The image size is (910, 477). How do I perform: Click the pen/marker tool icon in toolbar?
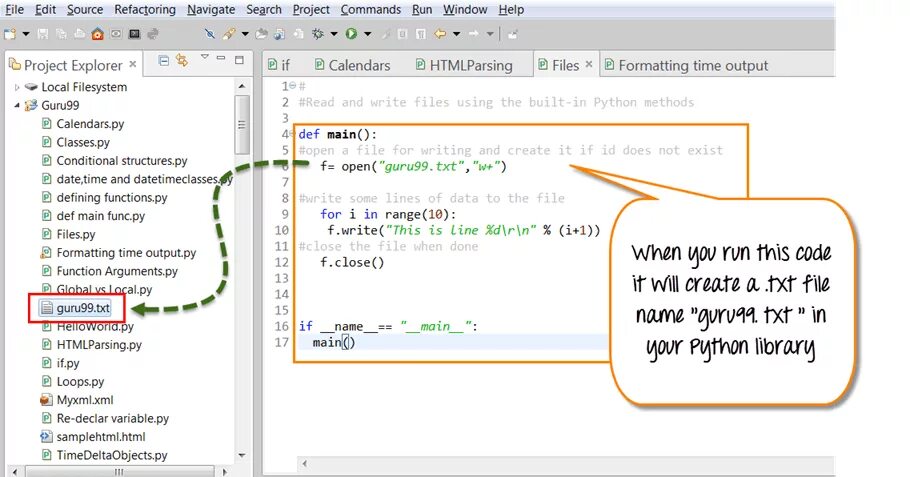[x=229, y=34]
